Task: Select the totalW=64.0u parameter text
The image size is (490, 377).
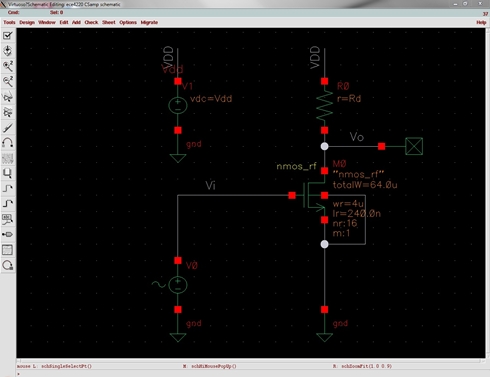Action: tap(365, 185)
